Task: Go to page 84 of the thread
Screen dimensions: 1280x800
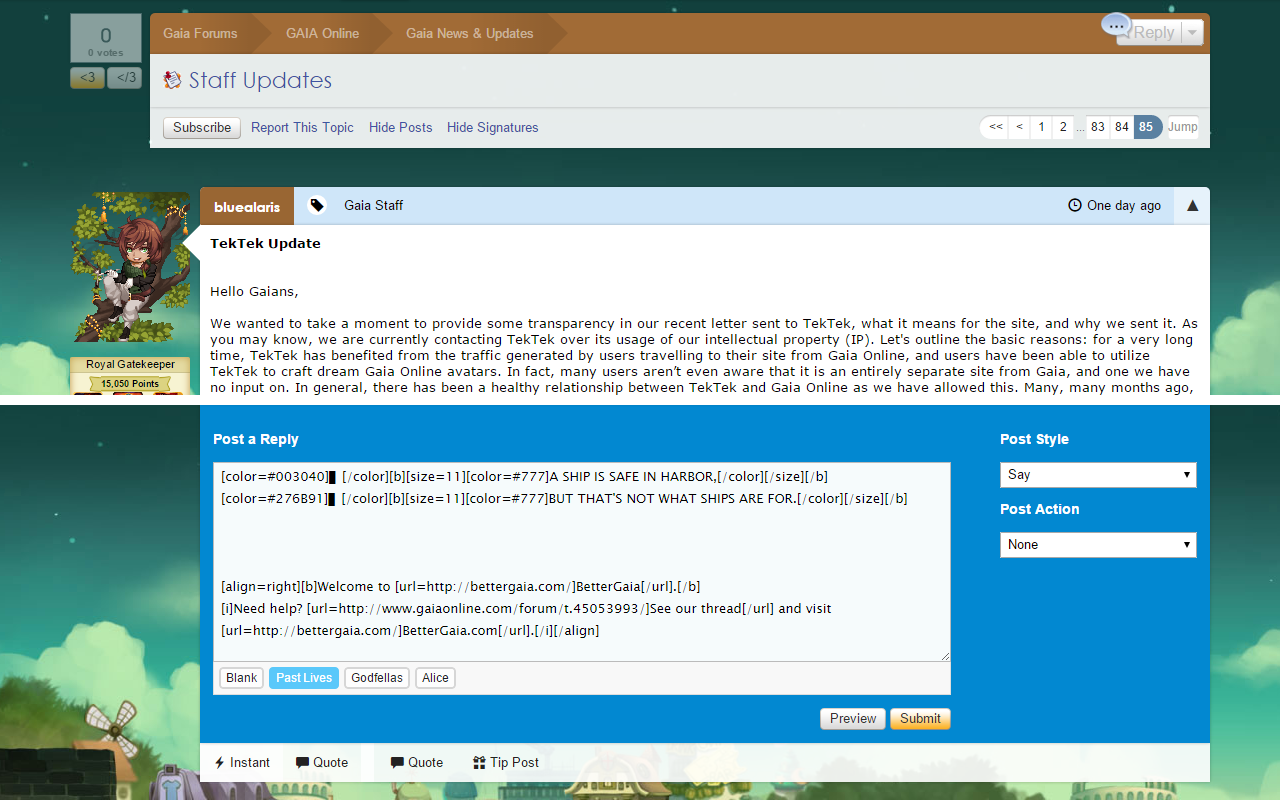Action: pos(1122,127)
